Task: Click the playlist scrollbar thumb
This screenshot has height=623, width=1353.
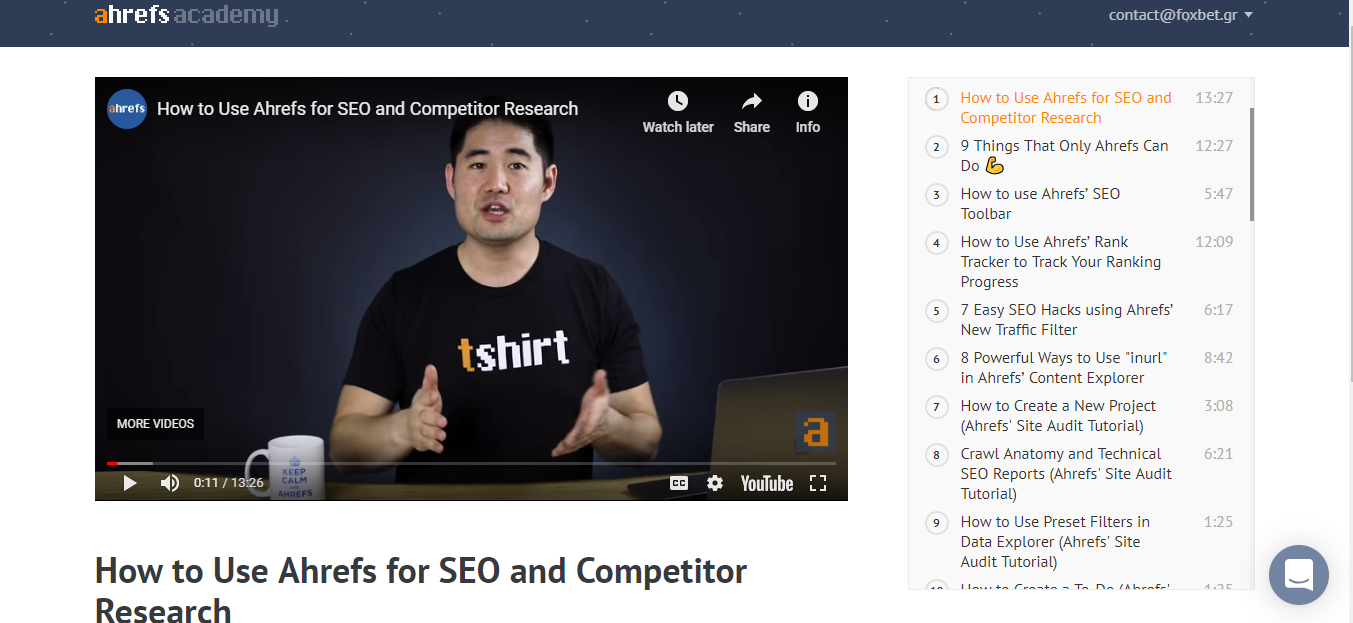Action: 1251,164
